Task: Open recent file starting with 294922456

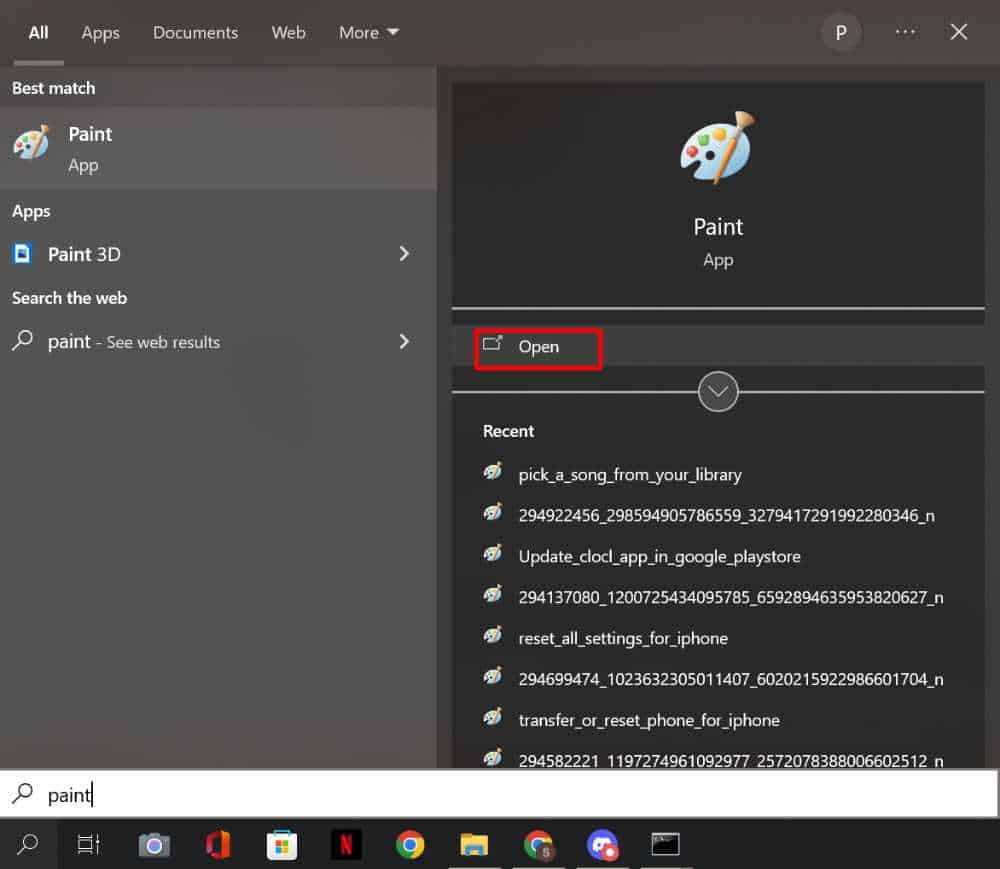Action: click(726, 515)
